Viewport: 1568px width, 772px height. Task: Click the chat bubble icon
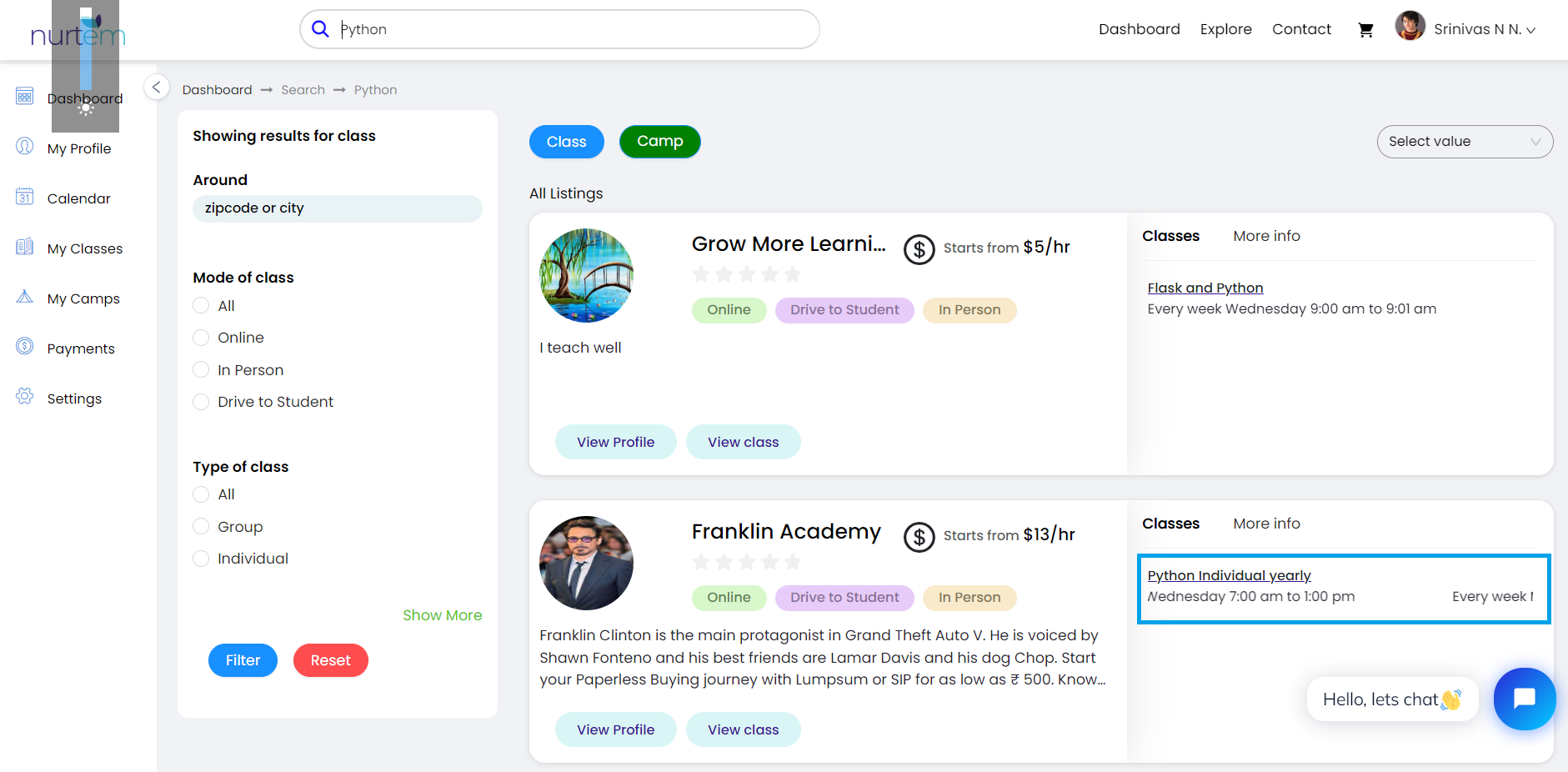coord(1524,699)
